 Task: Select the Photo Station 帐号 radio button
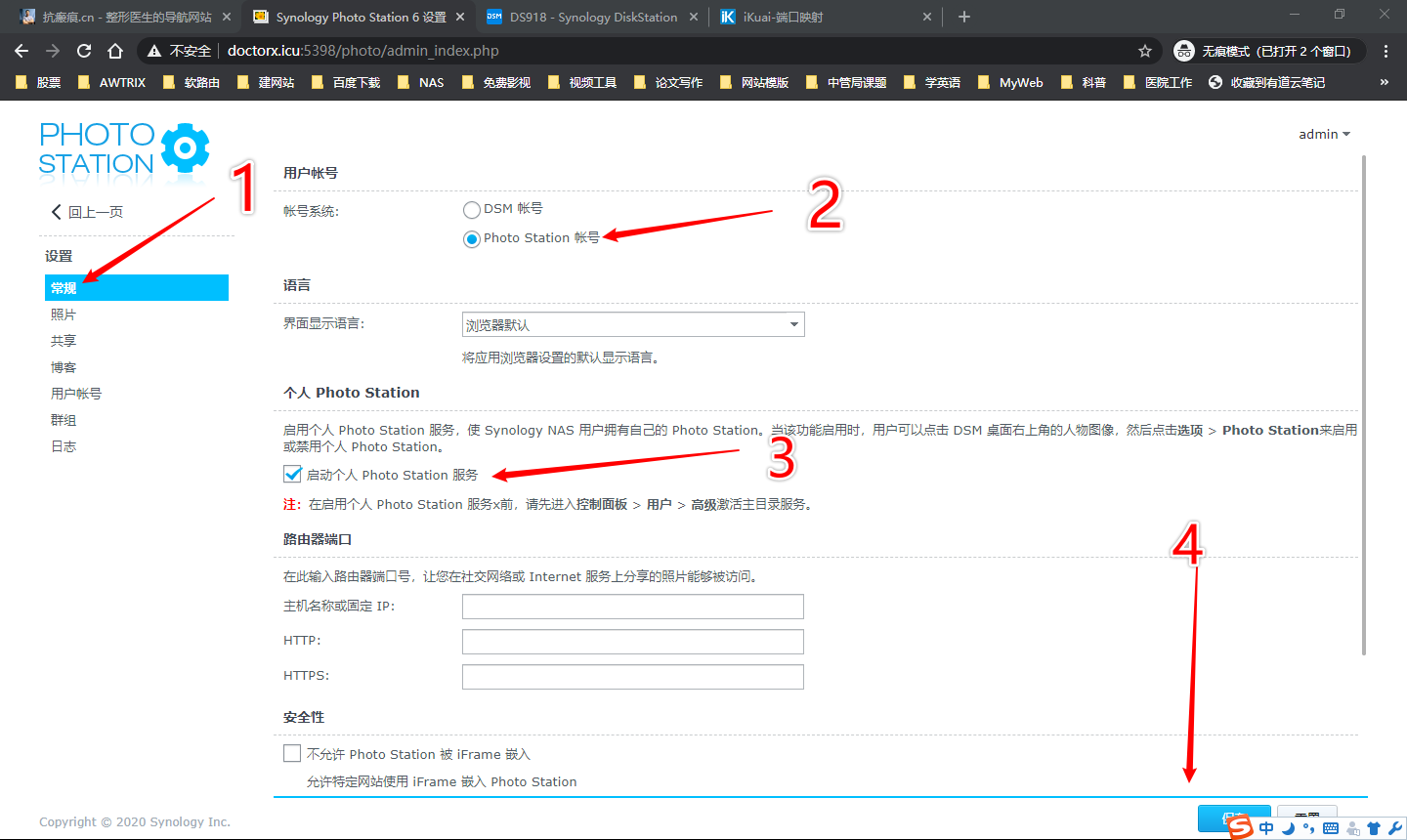(x=472, y=239)
